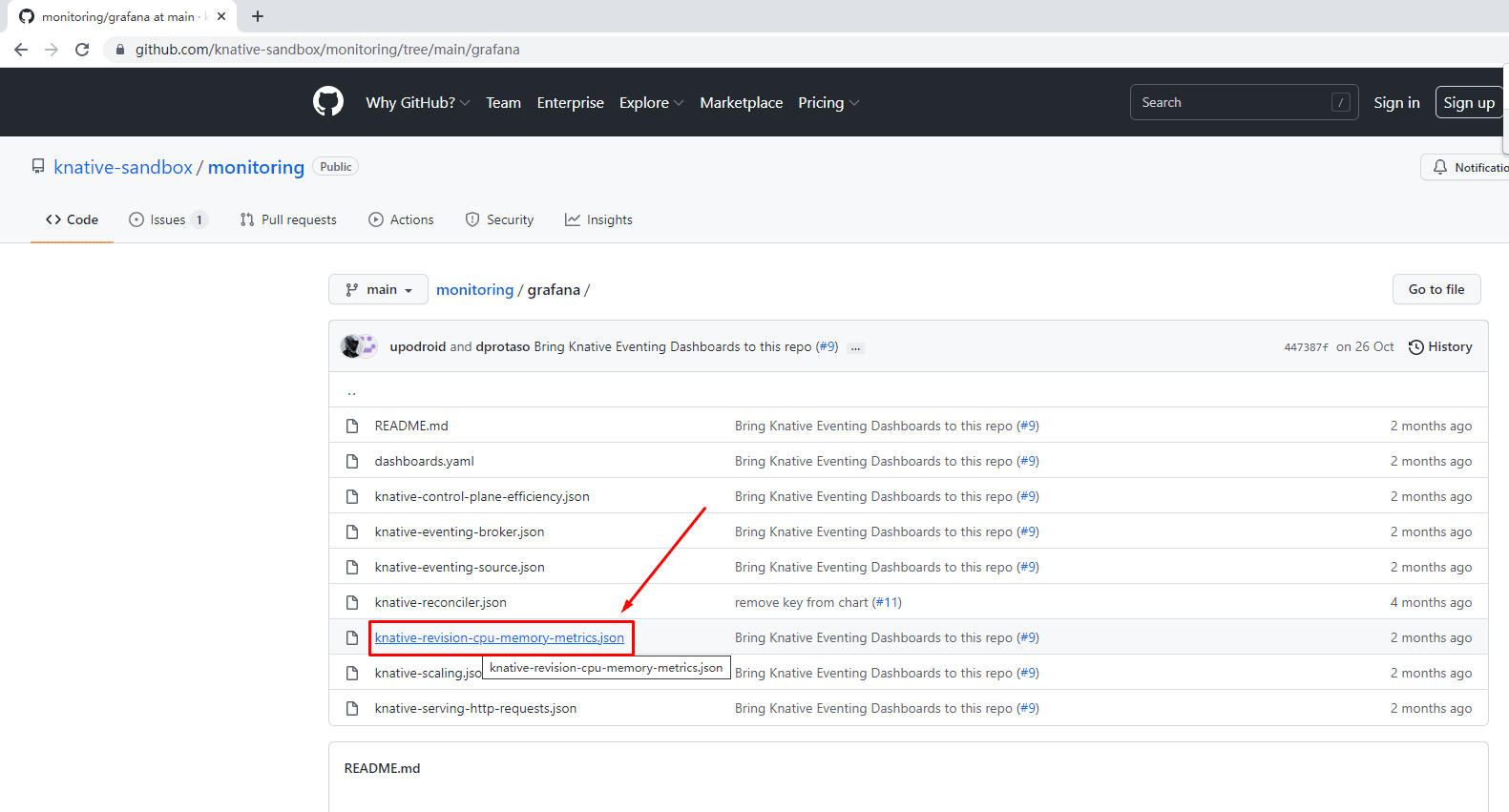Click file icon beside knative-reconciler.json

coord(352,602)
